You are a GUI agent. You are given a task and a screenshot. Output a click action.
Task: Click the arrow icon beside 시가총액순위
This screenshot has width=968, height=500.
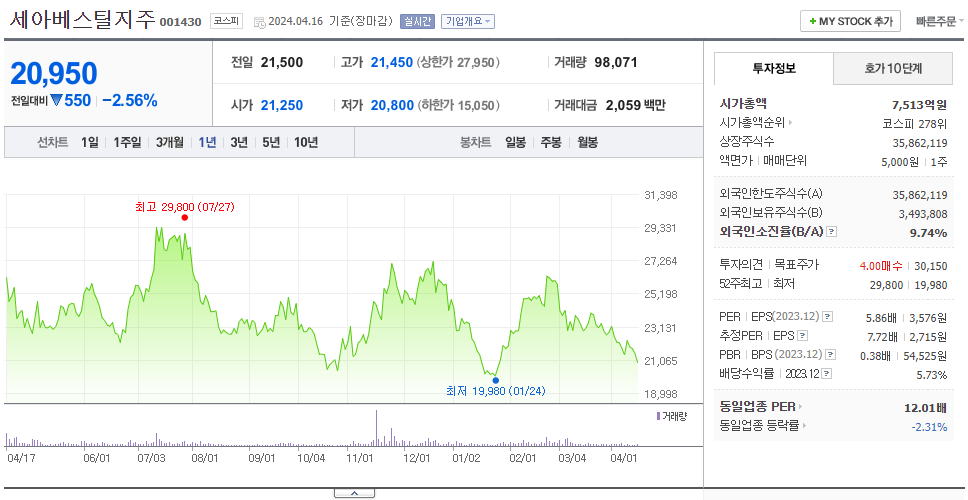click(790, 123)
